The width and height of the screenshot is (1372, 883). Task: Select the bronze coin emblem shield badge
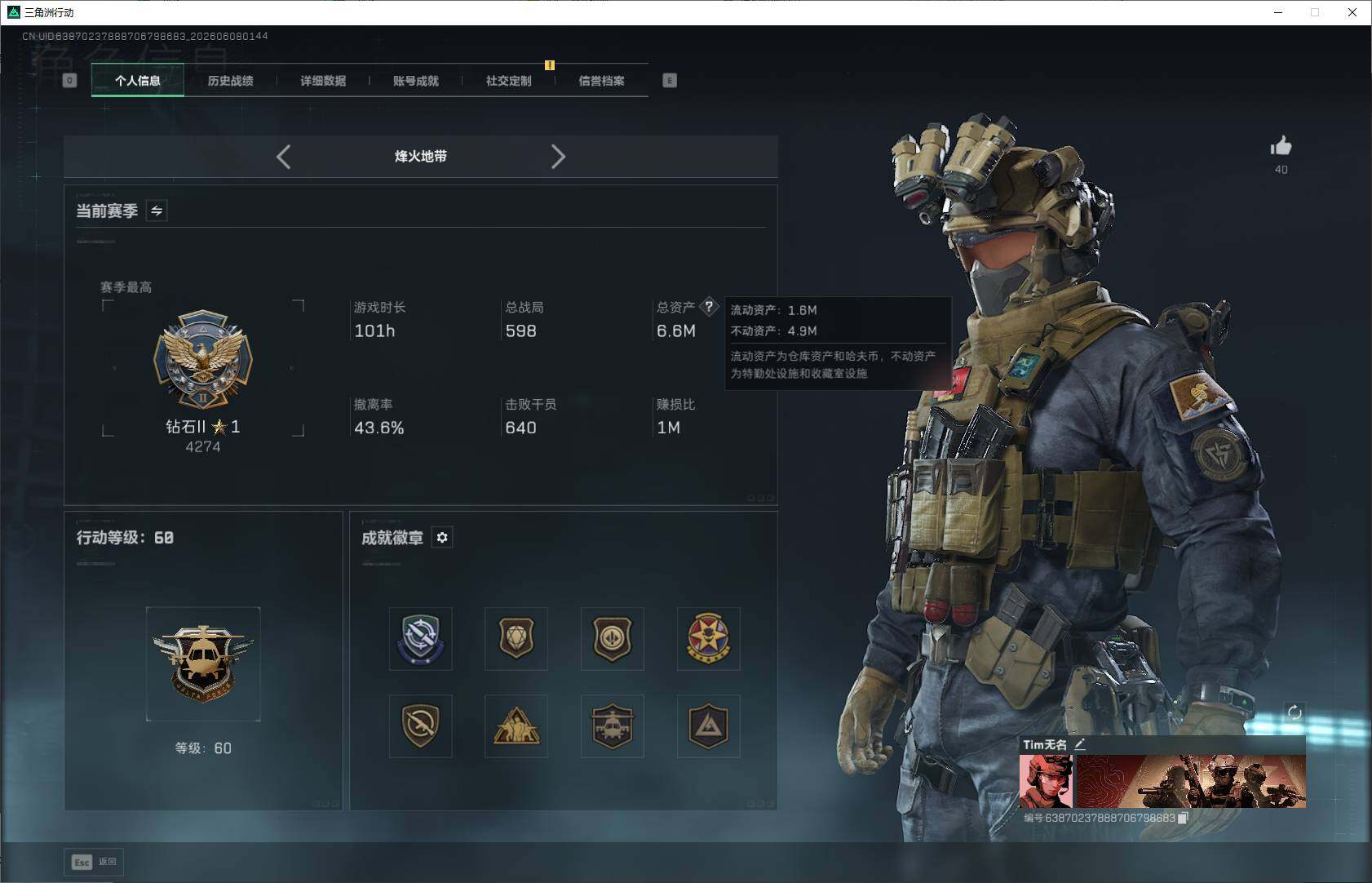click(613, 639)
